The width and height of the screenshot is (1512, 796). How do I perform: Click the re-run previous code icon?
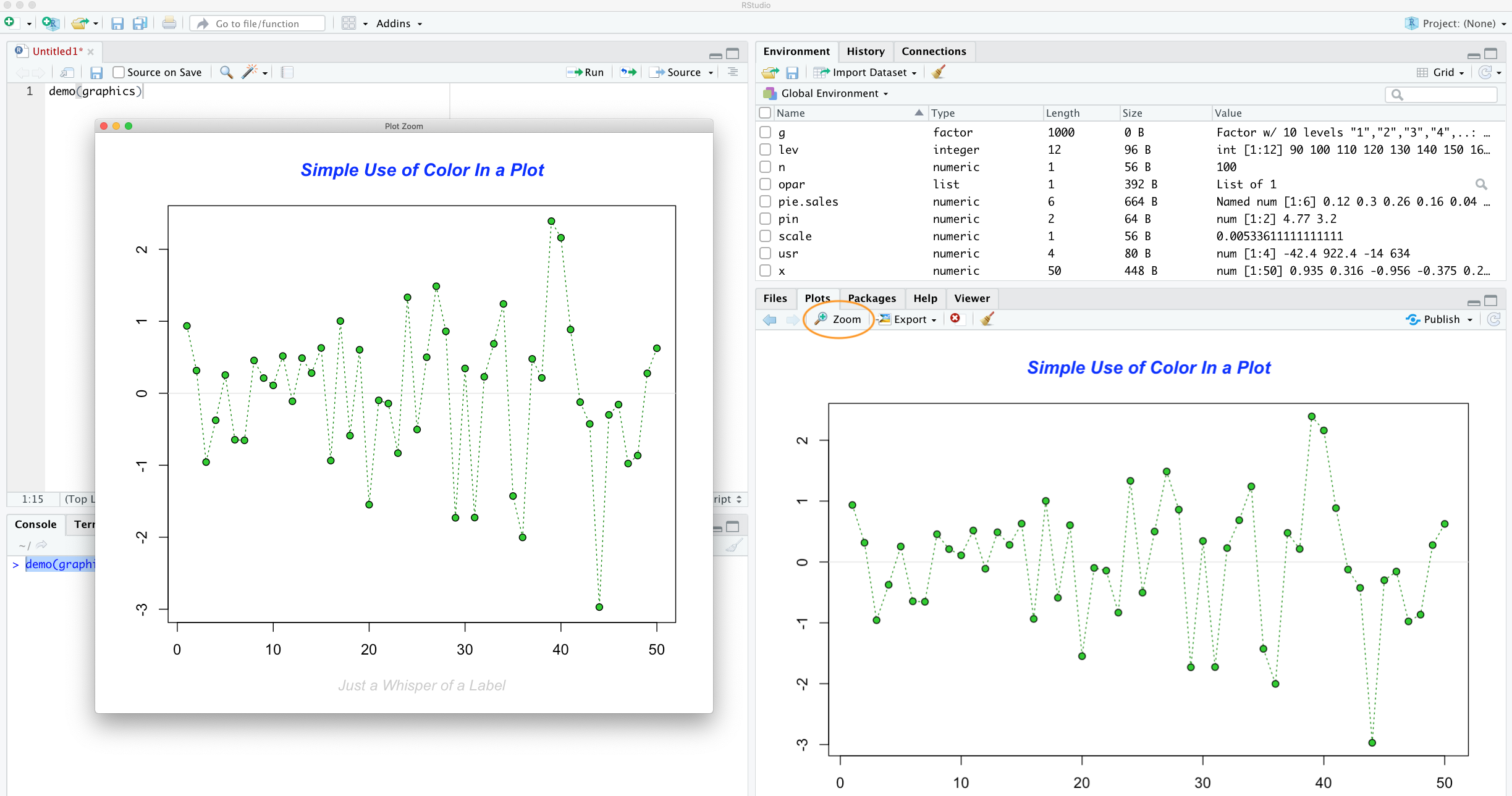coord(628,72)
